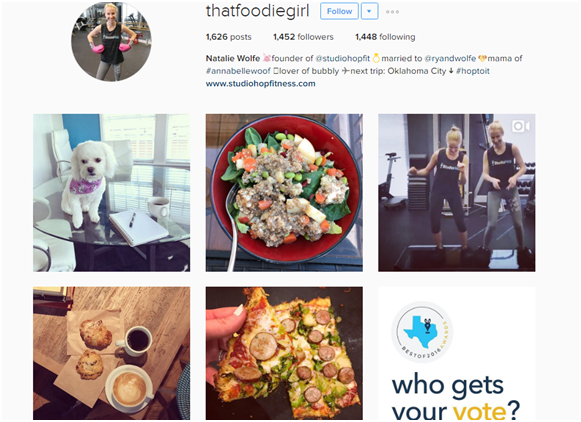Expand the suggested accounts dropdown arrow
Viewport: 581px width, 422px height.
pos(369,11)
